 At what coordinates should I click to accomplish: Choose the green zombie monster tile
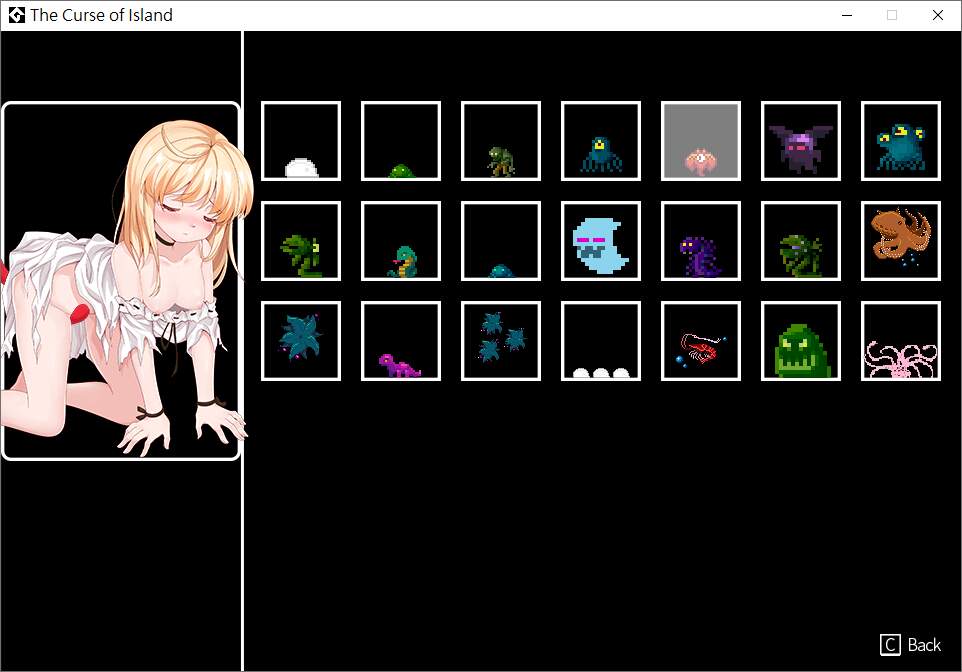[501, 141]
